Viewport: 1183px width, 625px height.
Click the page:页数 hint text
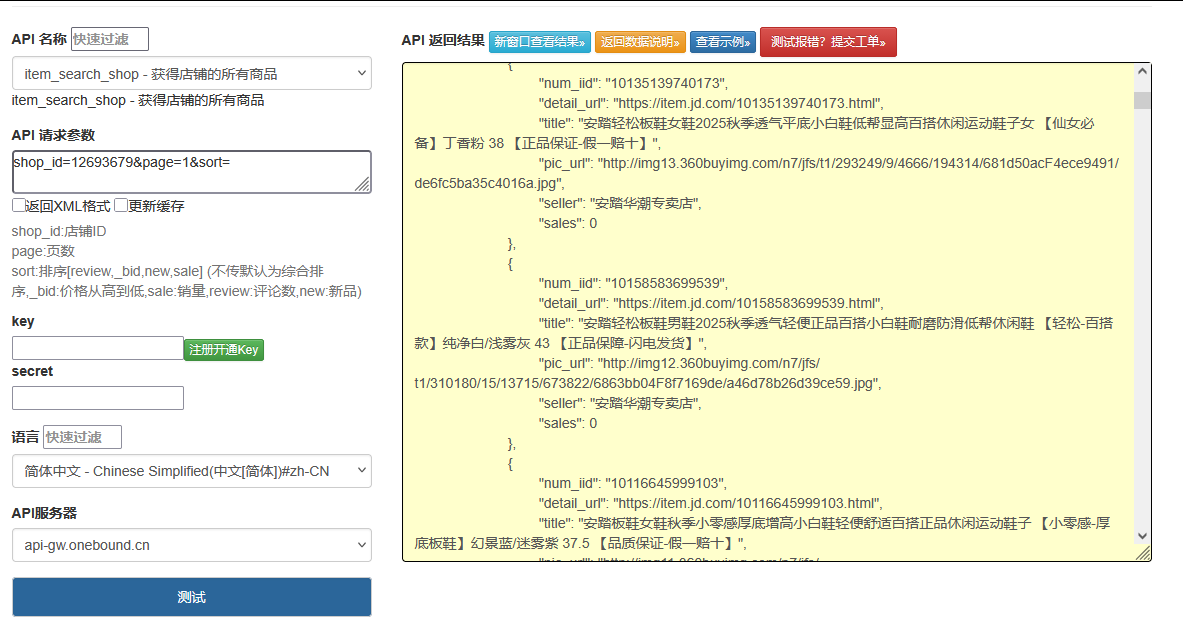coord(43,251)
